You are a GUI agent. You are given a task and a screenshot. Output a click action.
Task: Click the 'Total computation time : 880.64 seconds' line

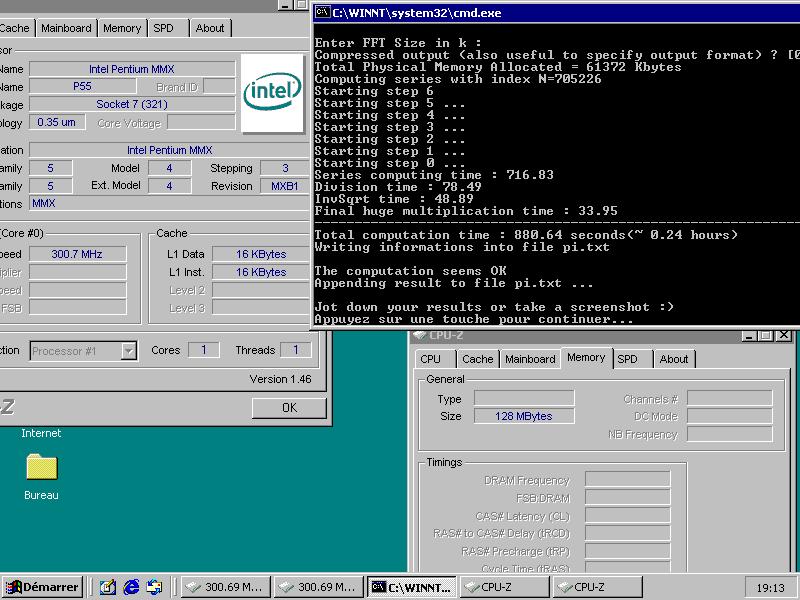(526, 235)
